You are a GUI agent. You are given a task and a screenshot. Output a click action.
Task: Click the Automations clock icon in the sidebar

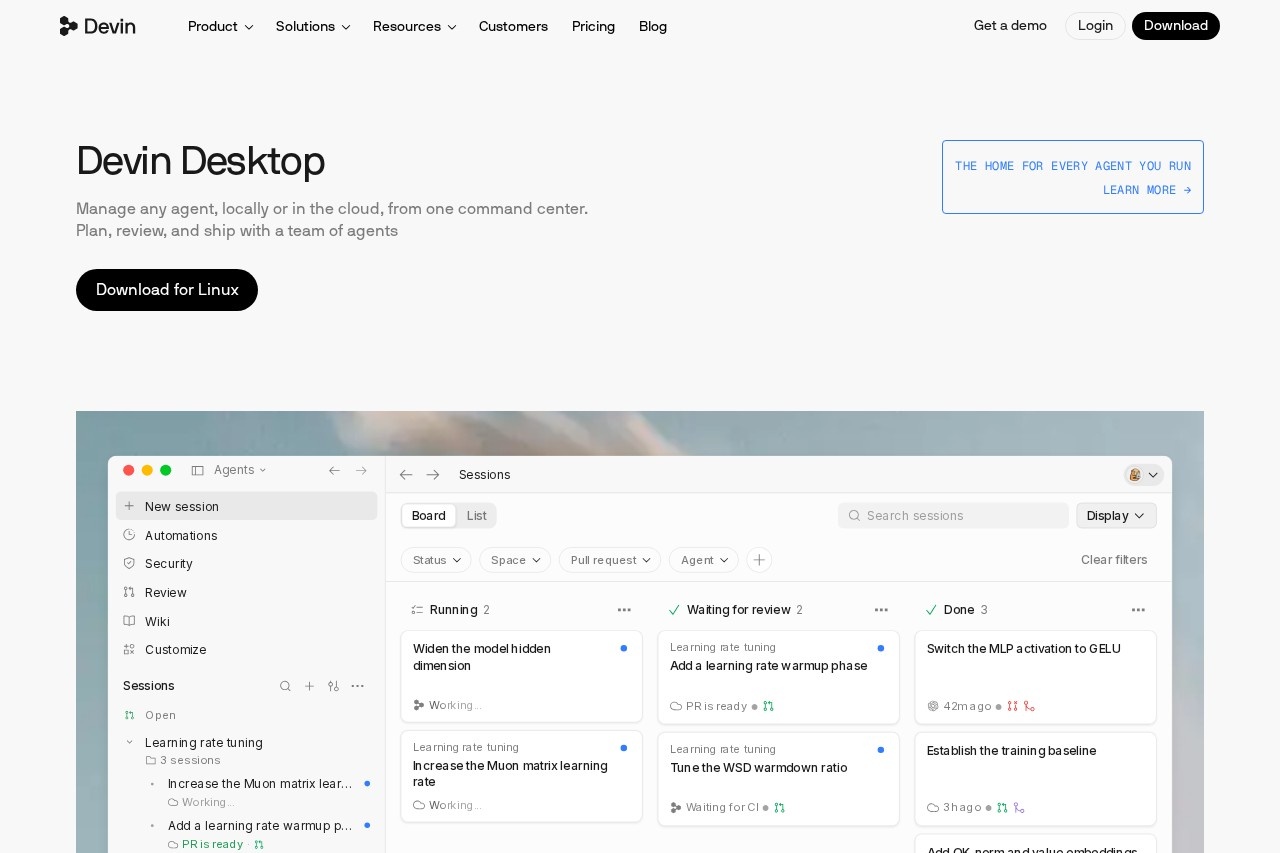pyautogui.click(x=129, y=535)
